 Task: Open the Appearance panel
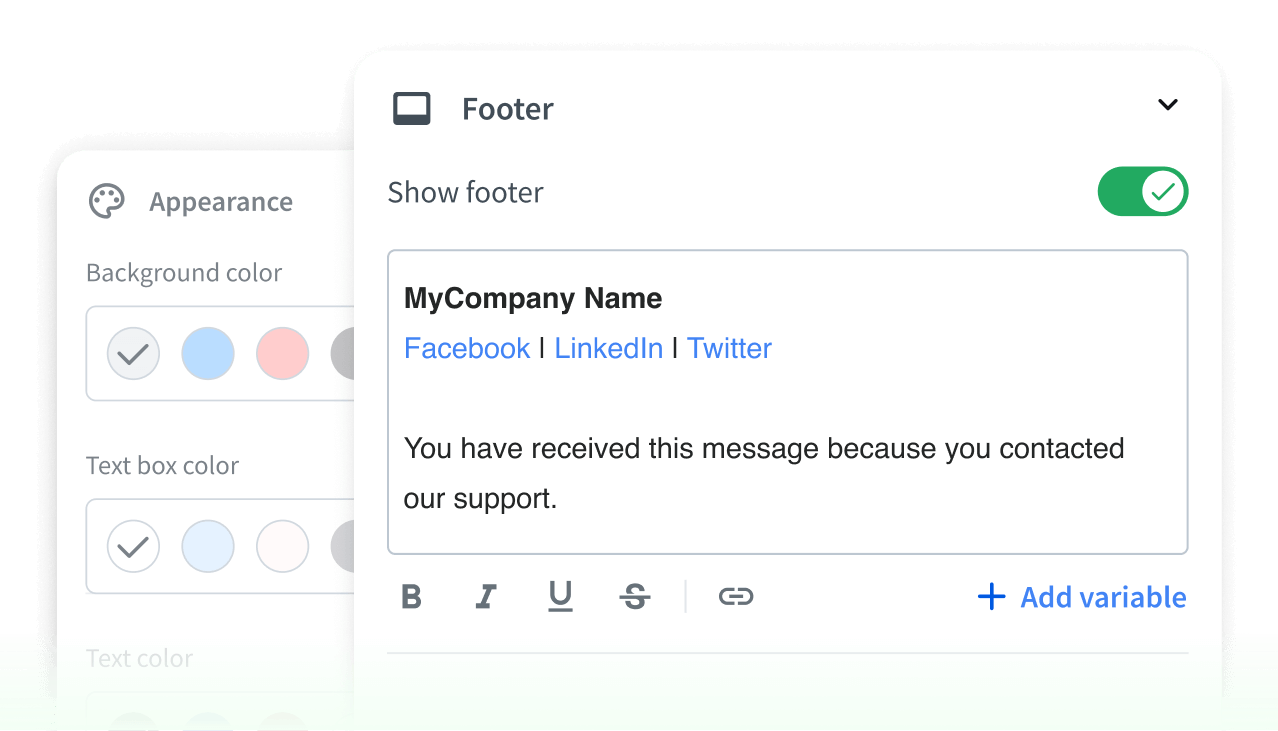point(221,201)
